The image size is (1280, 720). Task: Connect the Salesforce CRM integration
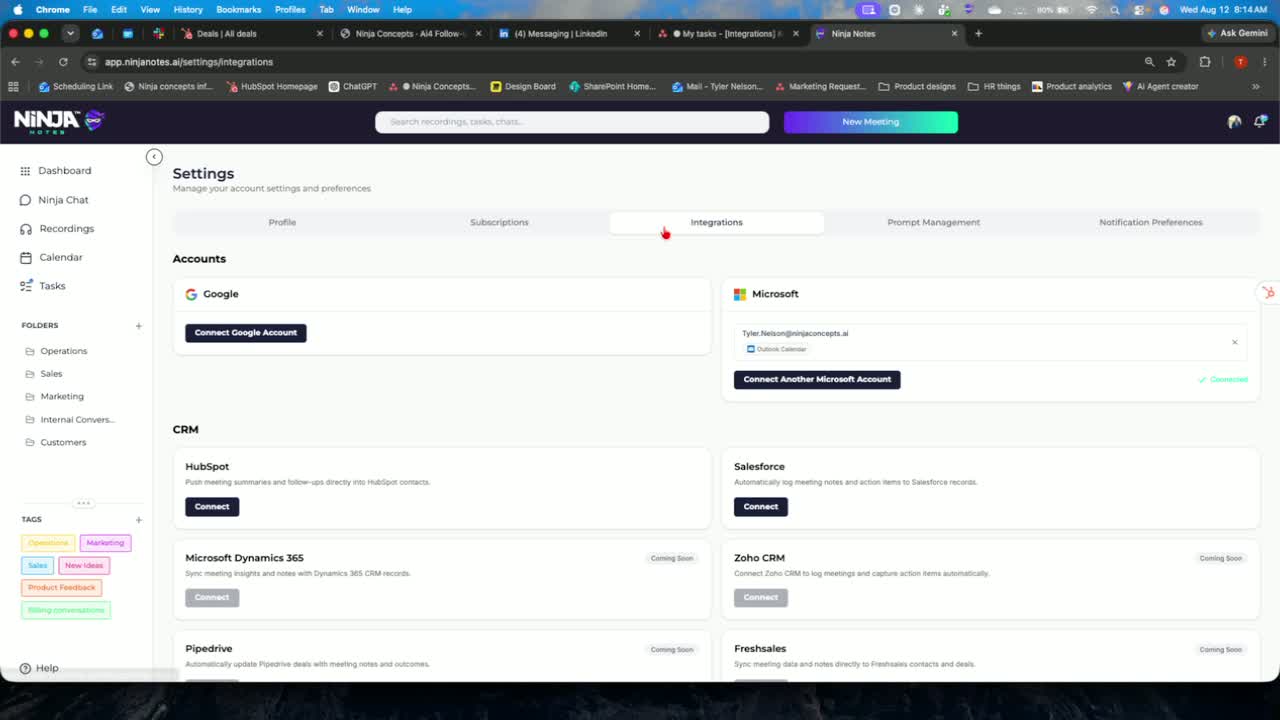tap(761, 507)
